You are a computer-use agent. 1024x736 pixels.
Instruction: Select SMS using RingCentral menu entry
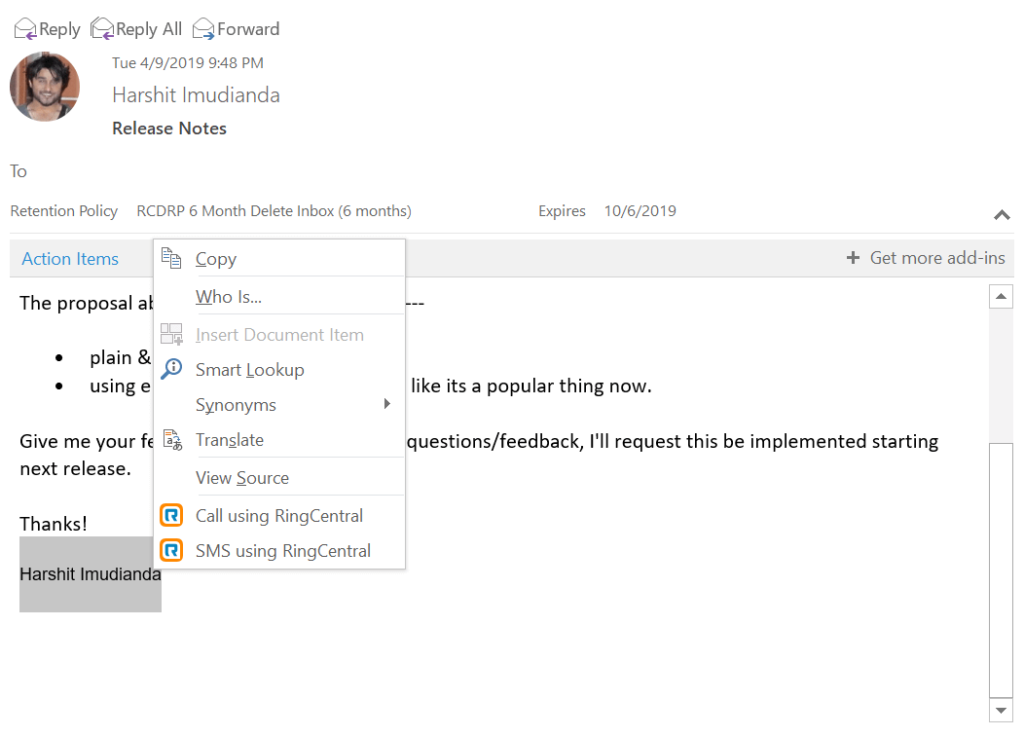pyautogui.click(x=283, y=551)
